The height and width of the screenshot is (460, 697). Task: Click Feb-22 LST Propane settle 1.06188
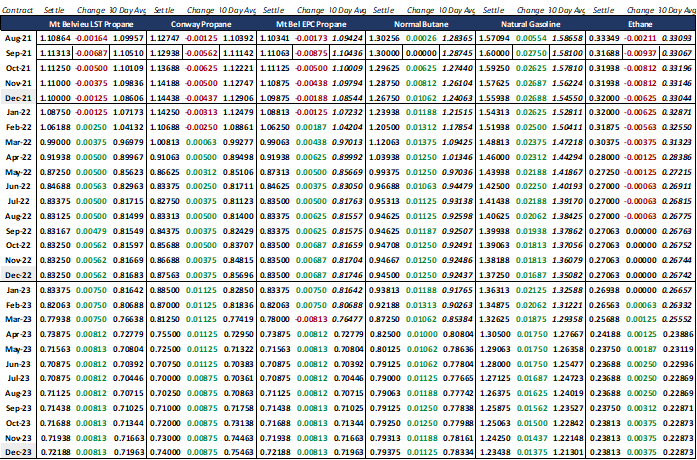point(55,127)
